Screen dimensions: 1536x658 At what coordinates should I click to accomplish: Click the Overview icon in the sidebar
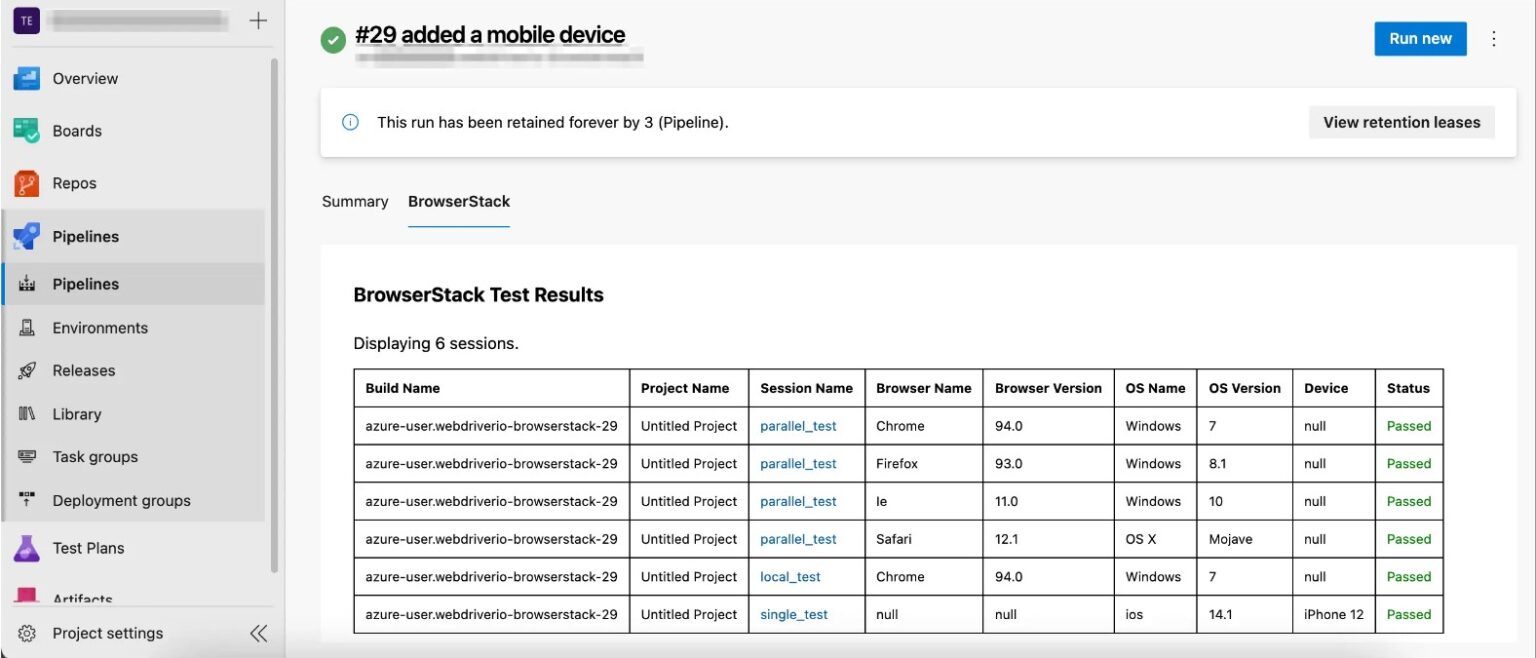26,79
